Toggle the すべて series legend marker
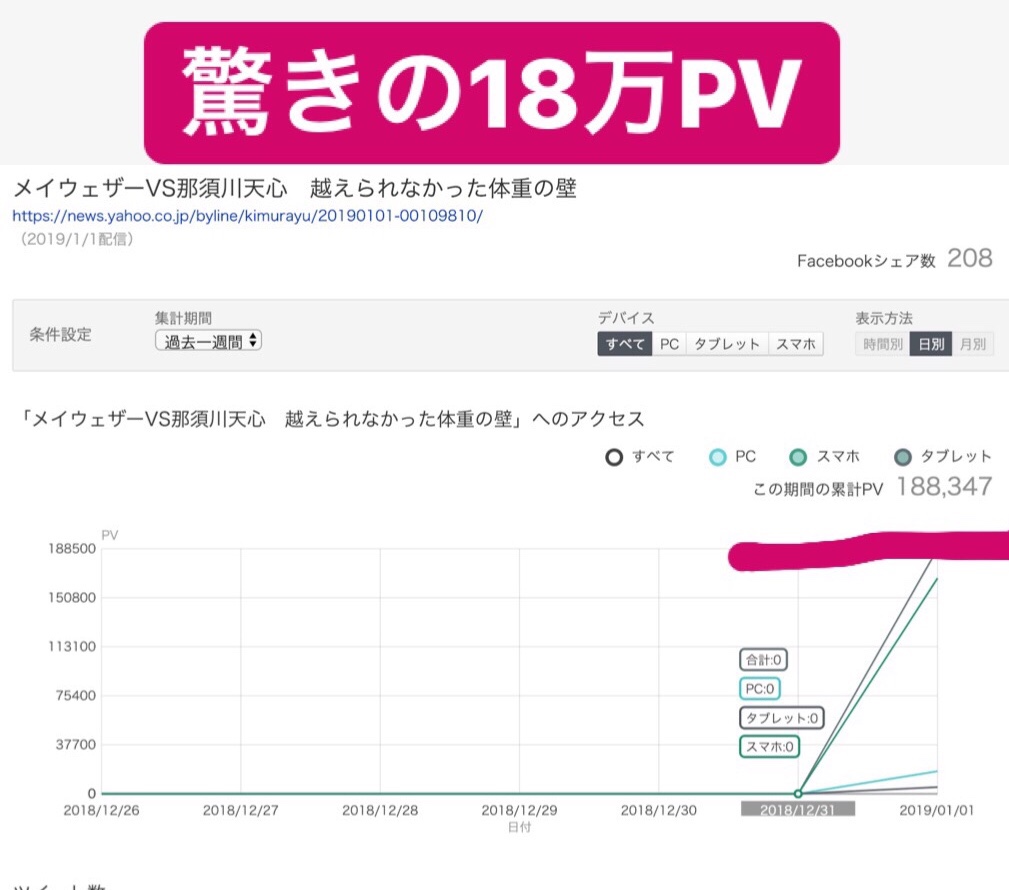The width and height of the screenshot is (1009, 890). [x=614, y=457]
